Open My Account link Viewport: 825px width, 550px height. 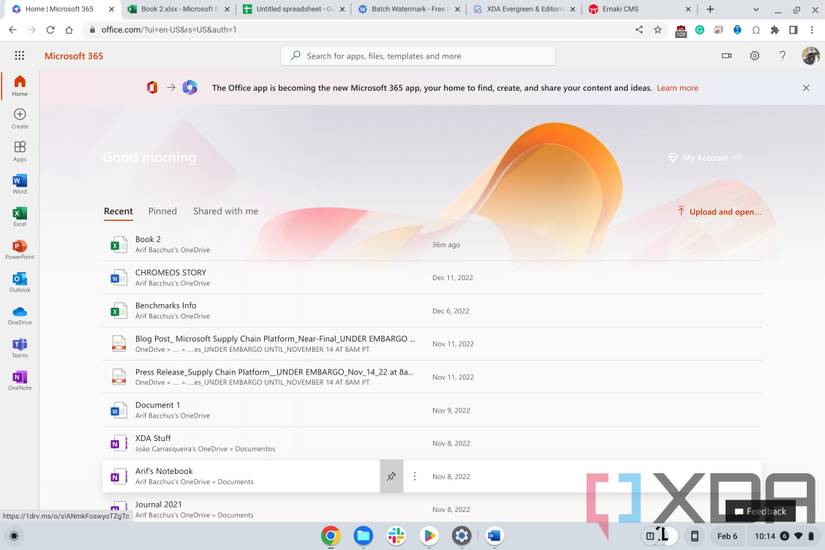(705, 157)
